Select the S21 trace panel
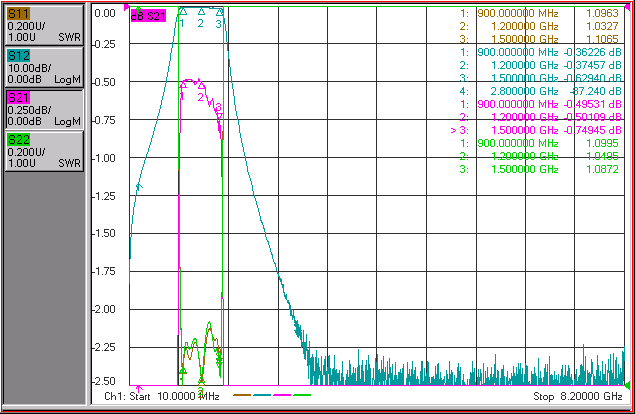 tap(44, 109)
